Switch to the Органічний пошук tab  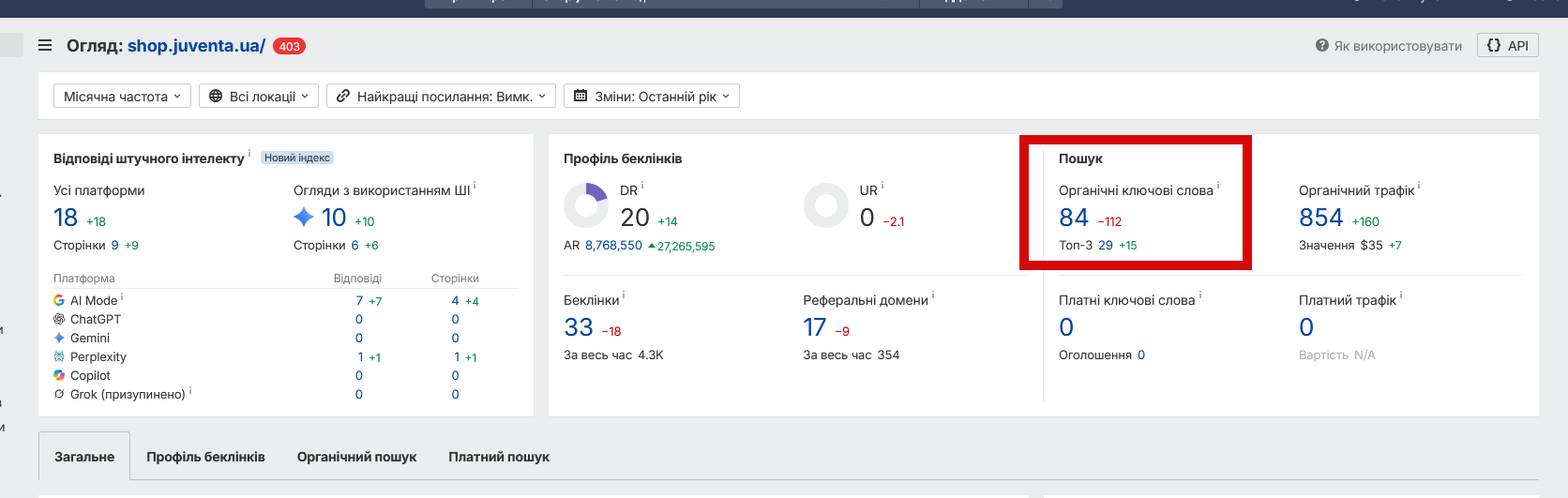[x=356, y=457]
